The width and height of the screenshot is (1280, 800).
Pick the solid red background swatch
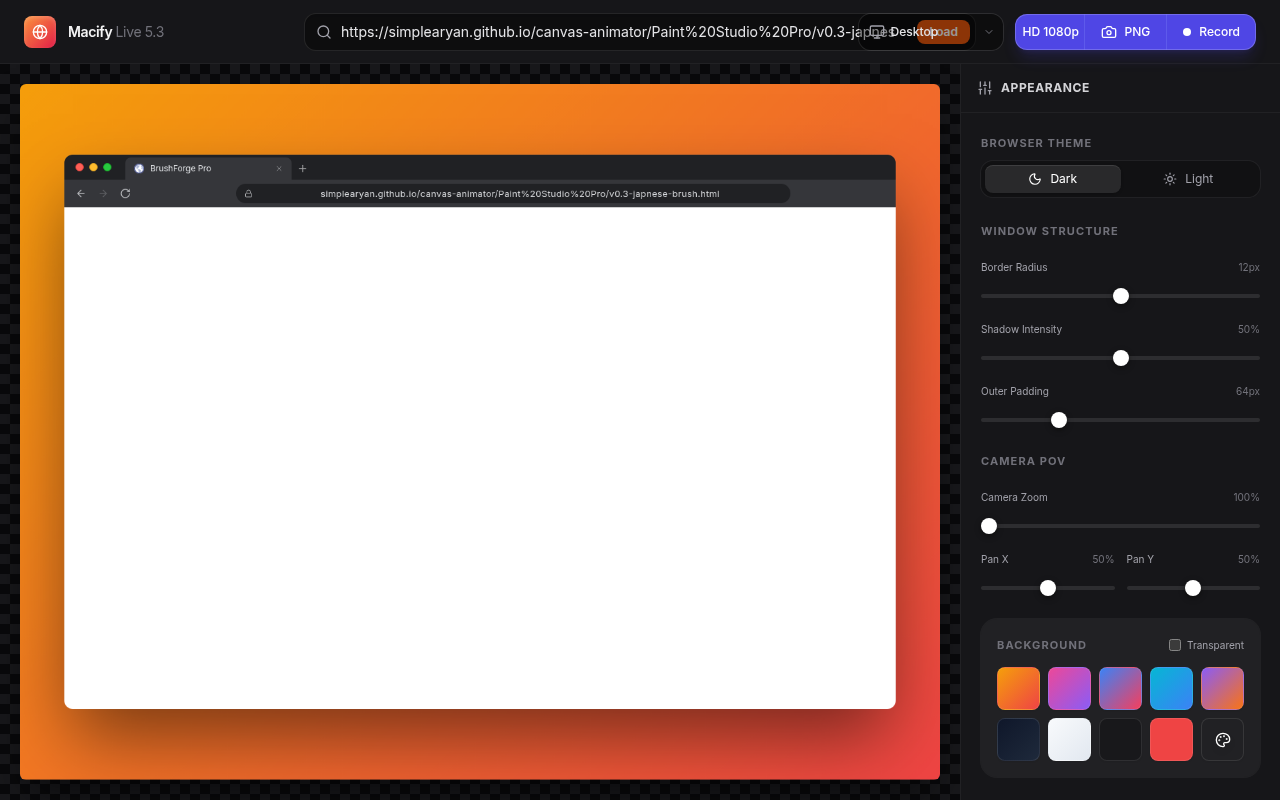[x=1171, y=740]
